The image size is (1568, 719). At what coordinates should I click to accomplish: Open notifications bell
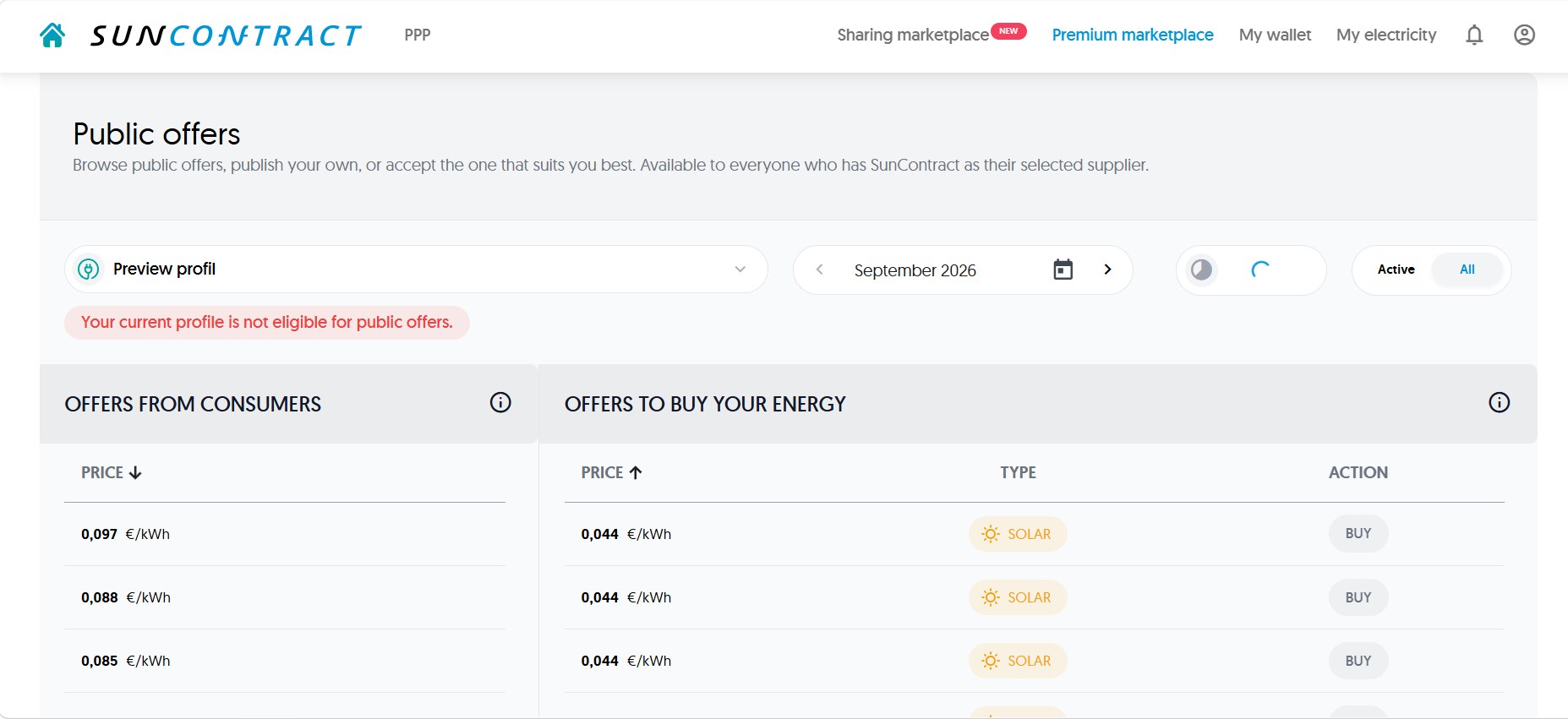[1474, 35]
